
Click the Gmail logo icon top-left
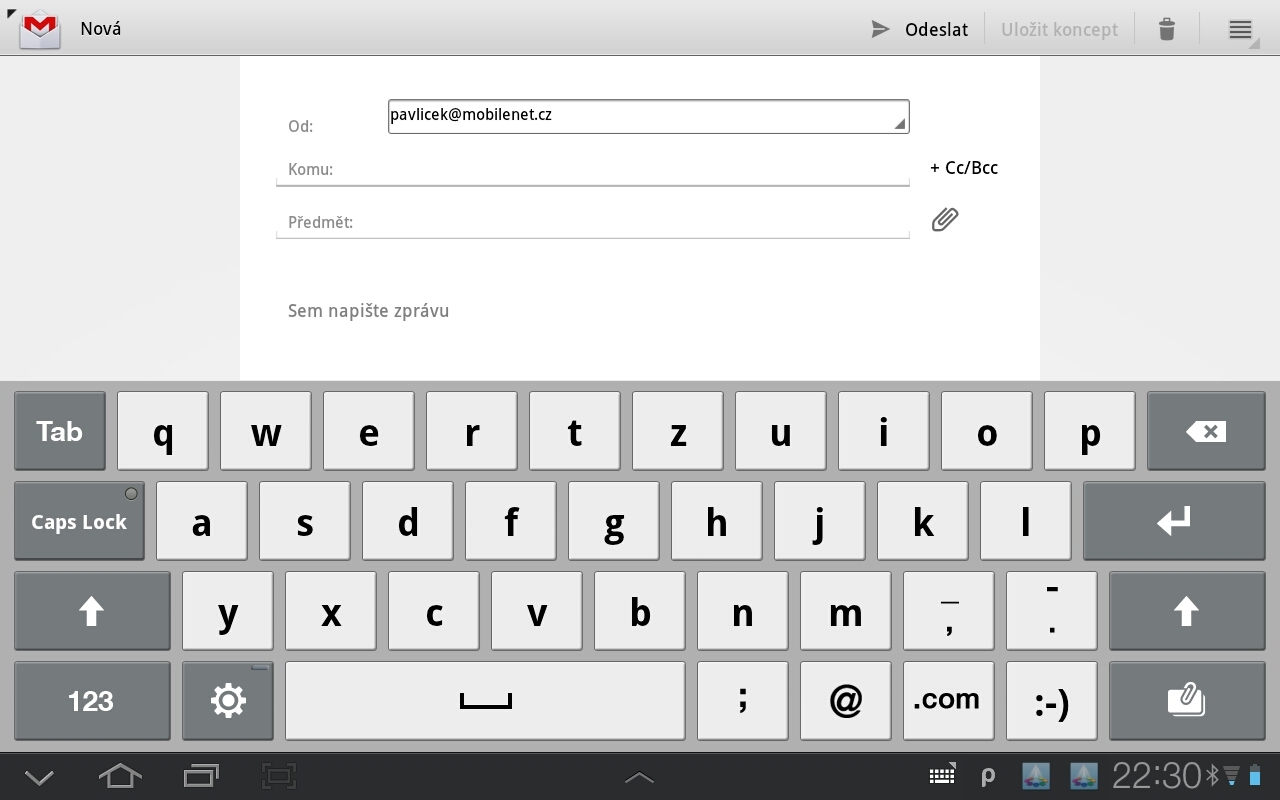pyautogui.click(x=38, y=29)
